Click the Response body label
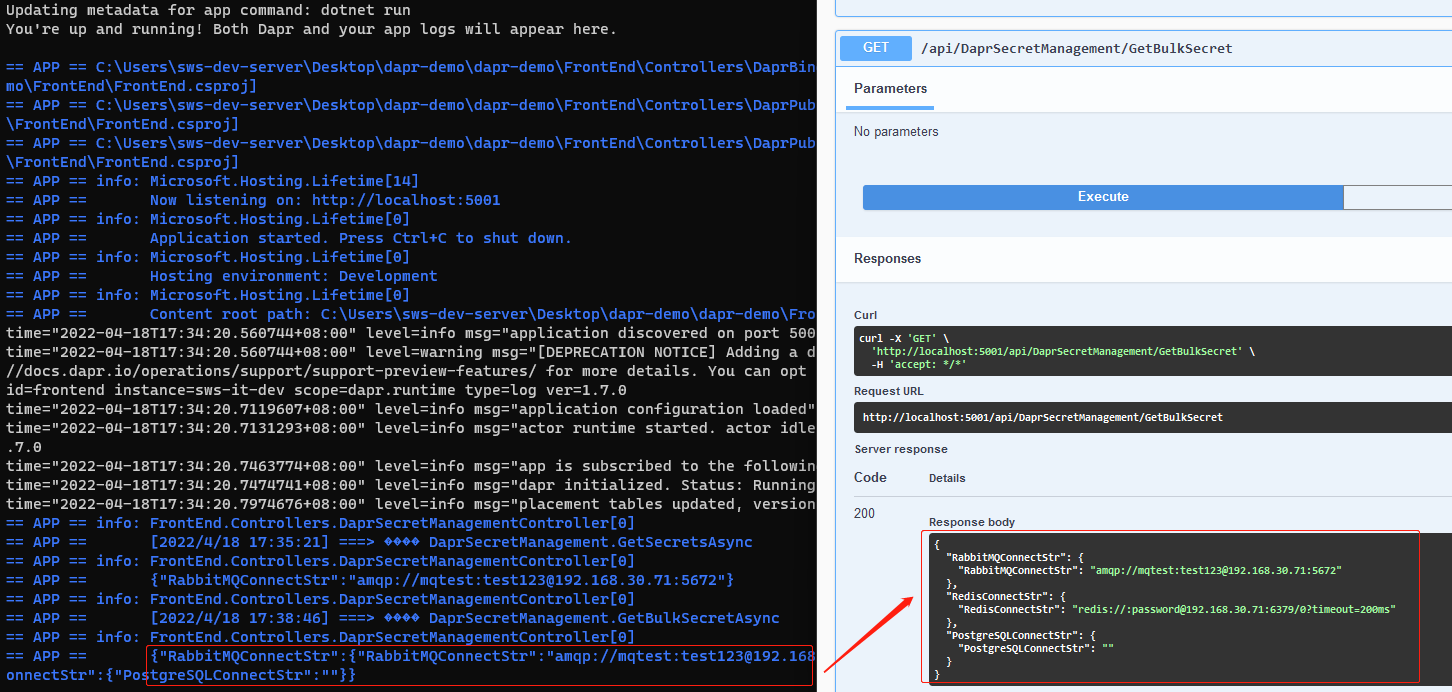The width and height of the screenshot is (1452, 692). tap(972, 522)
